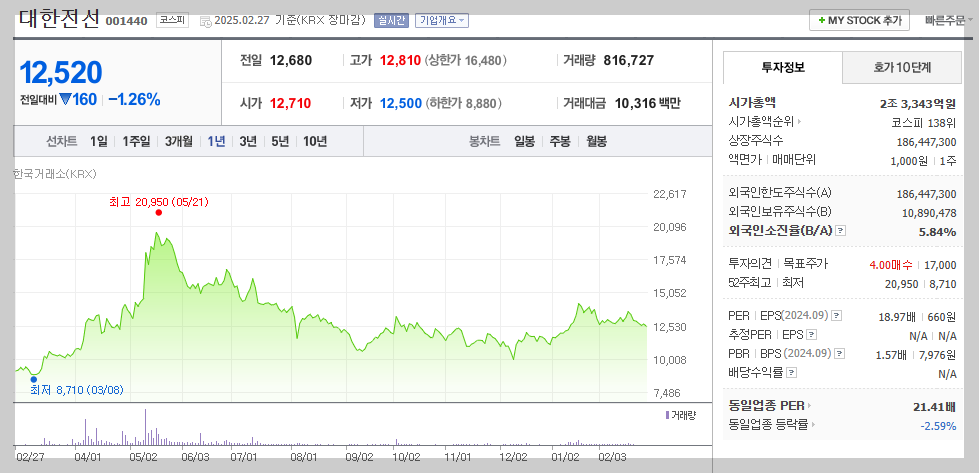
Task: Click the MY STOCK 추가 button
Action: [860, 20]
